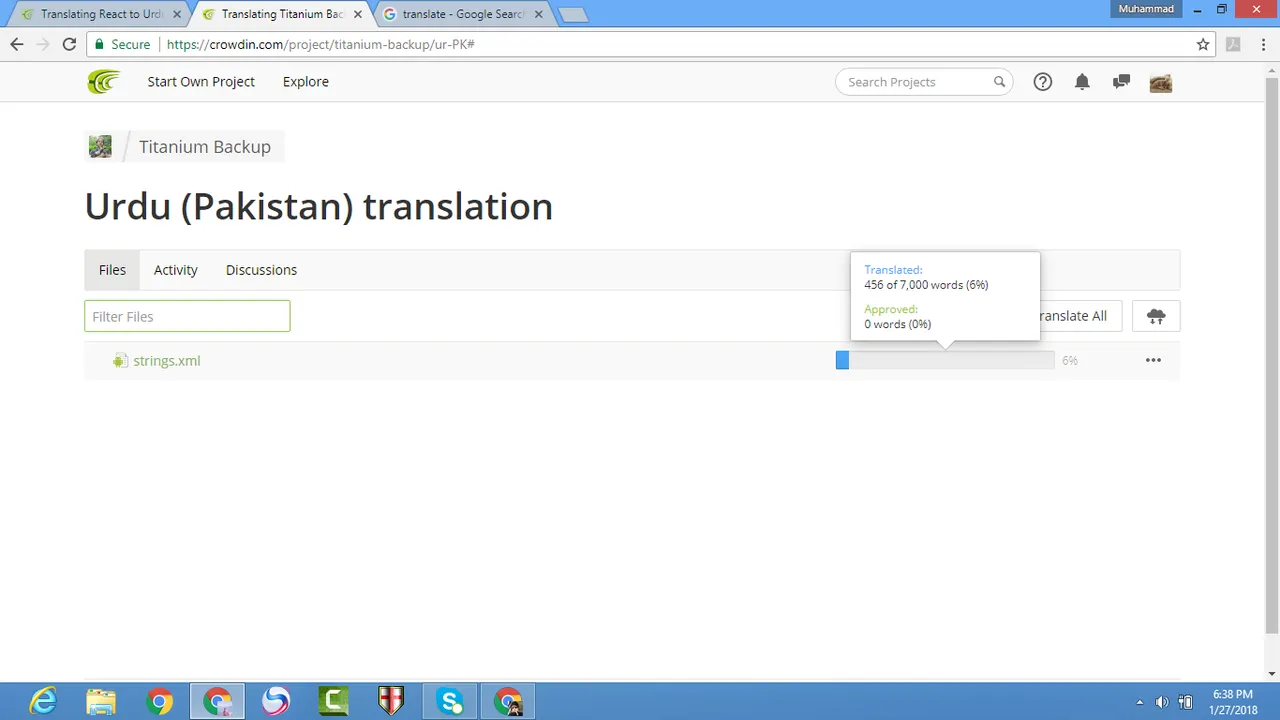
Task: Open the Activity tab
Action: (x=175, y=270)
